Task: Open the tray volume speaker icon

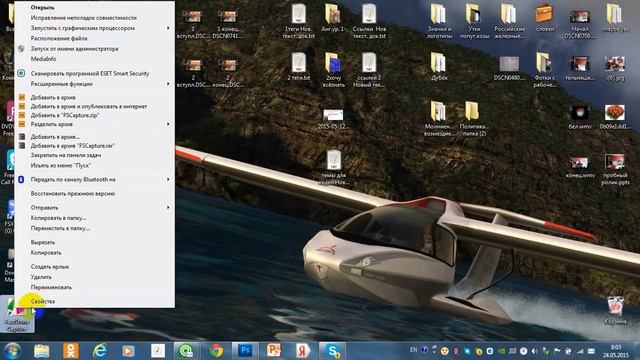Action: click(x=534, y=351)
